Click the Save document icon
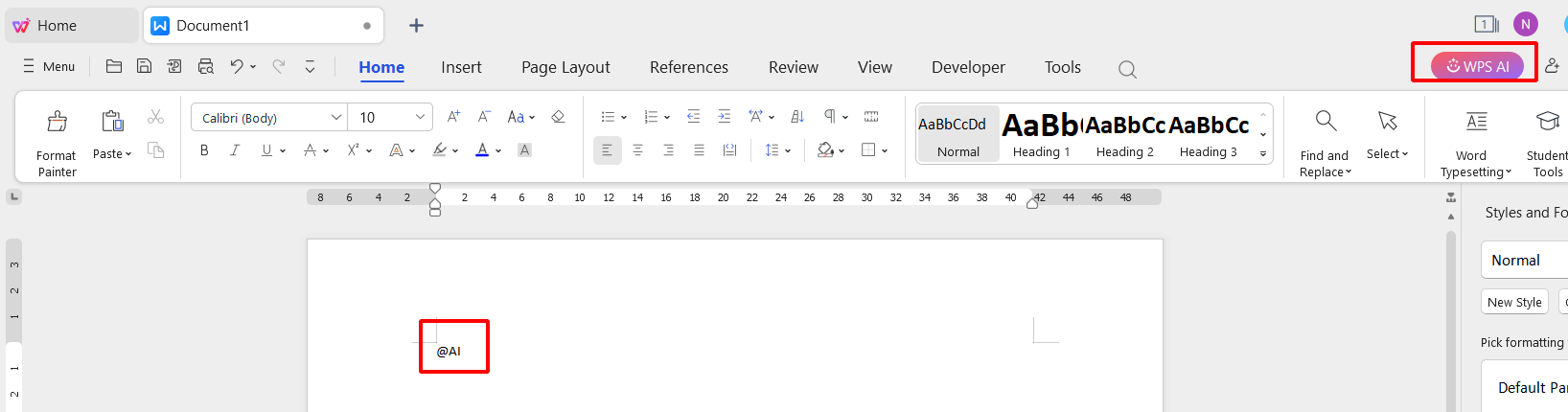This screenshot has height=412, width=1568. [x=144, y=66]
